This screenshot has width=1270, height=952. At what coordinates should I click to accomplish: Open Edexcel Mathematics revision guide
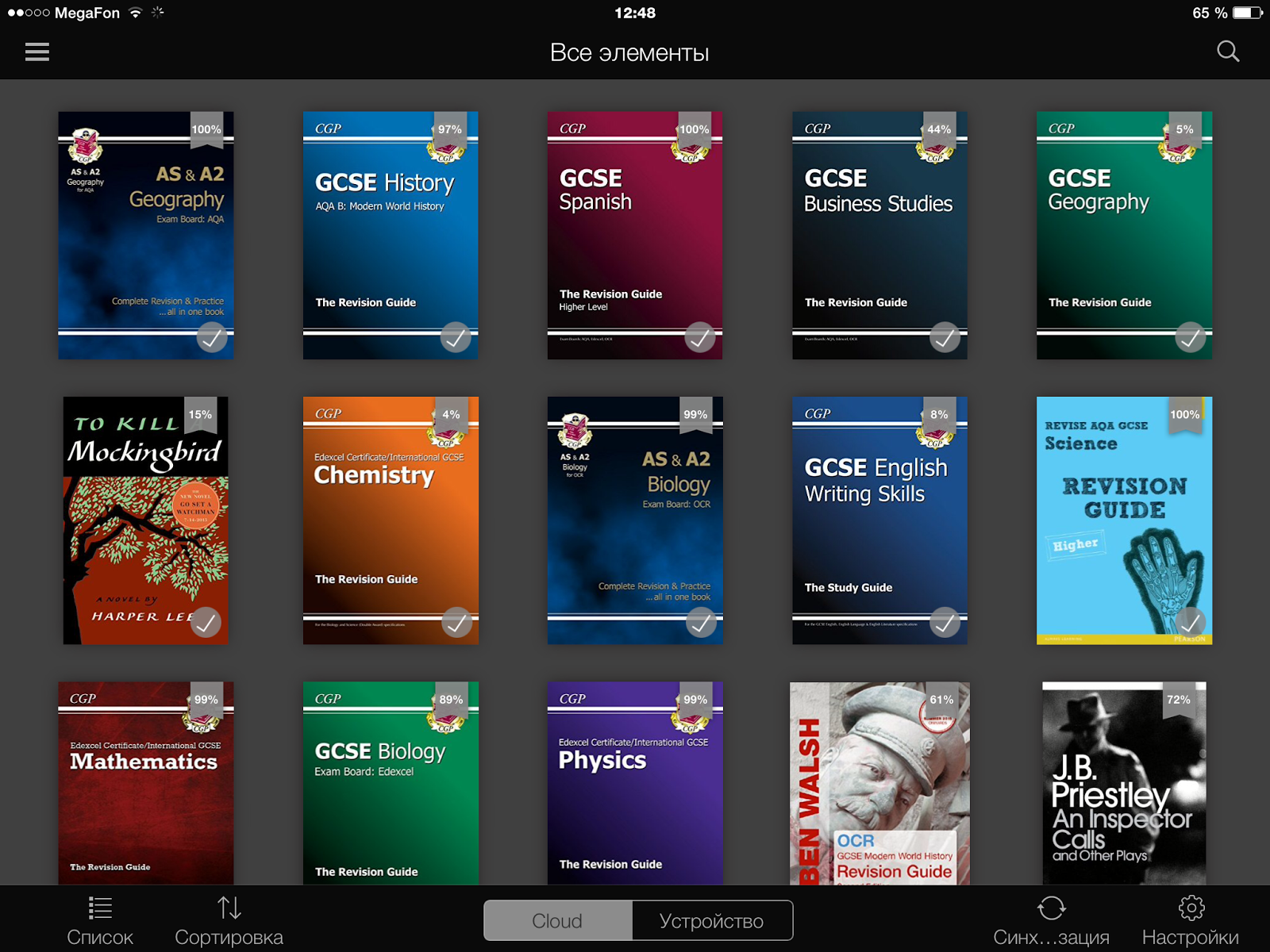[146, 783]
